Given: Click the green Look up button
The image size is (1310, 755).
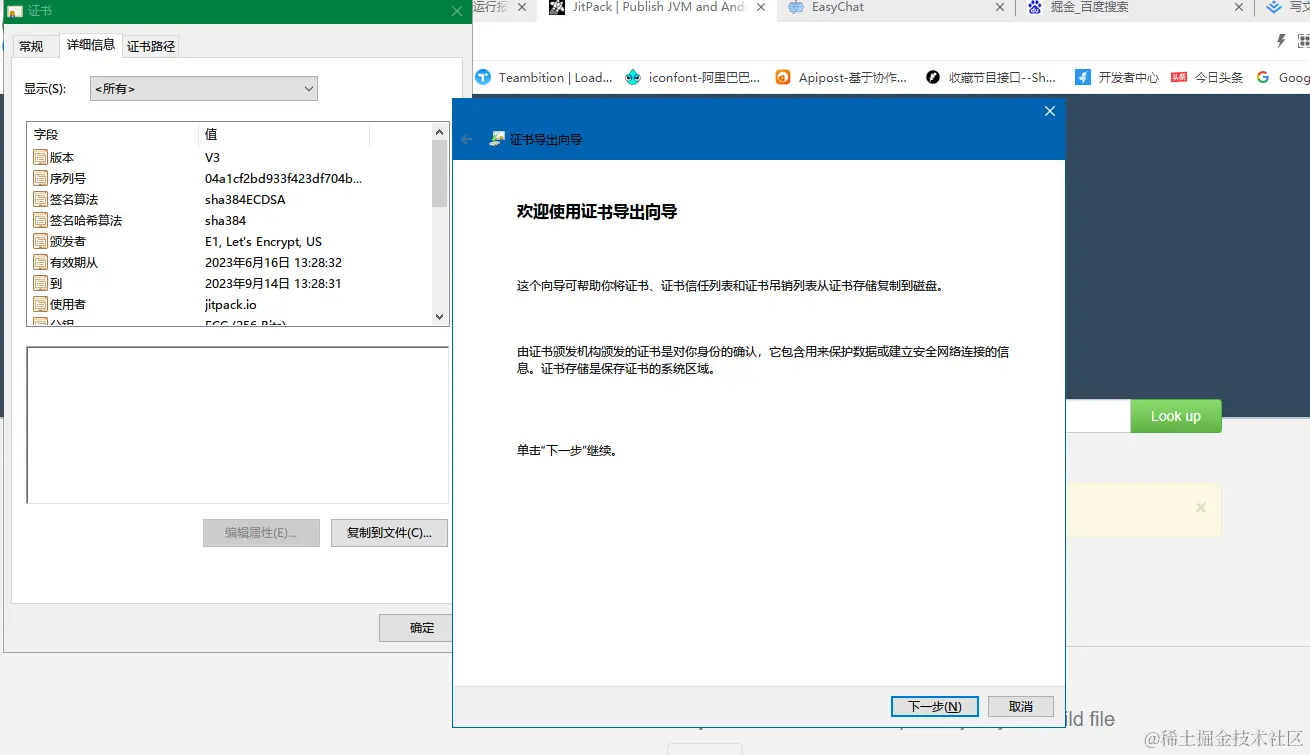Looking at the screenshot, I should click(1176, 415).
